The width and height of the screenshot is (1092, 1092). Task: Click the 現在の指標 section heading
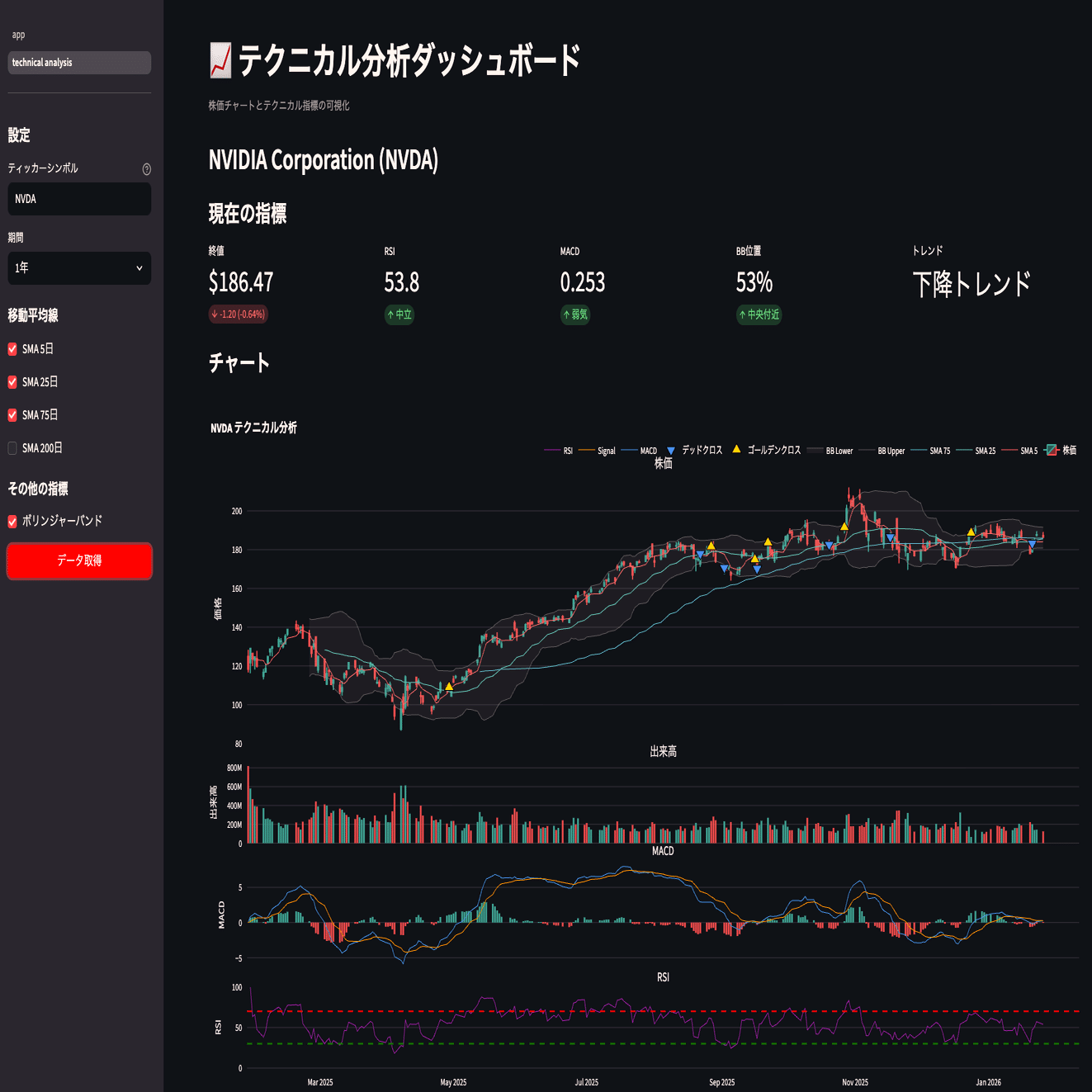[x=248, y=214]
